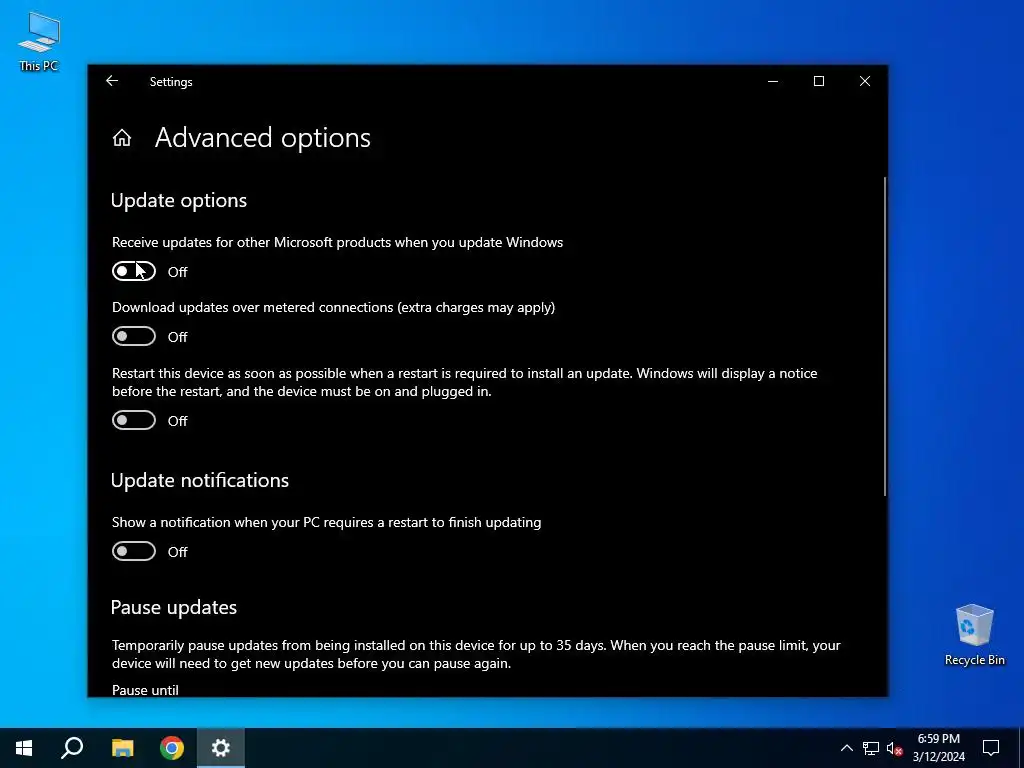The width and height of the screenshot is (1024, 768).
Task: Click Show desktop sliver at taskbar edge
Action: [1021, 748]
